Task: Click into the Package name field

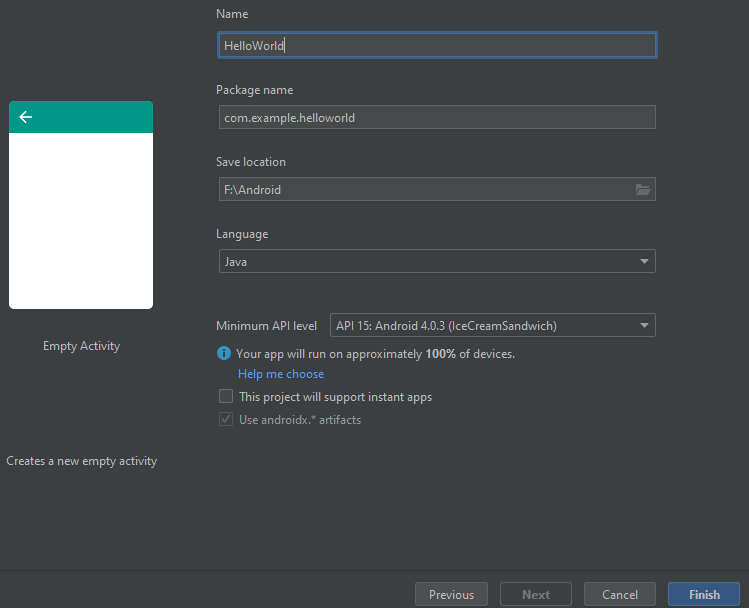Action: click(x=435, y=117)
